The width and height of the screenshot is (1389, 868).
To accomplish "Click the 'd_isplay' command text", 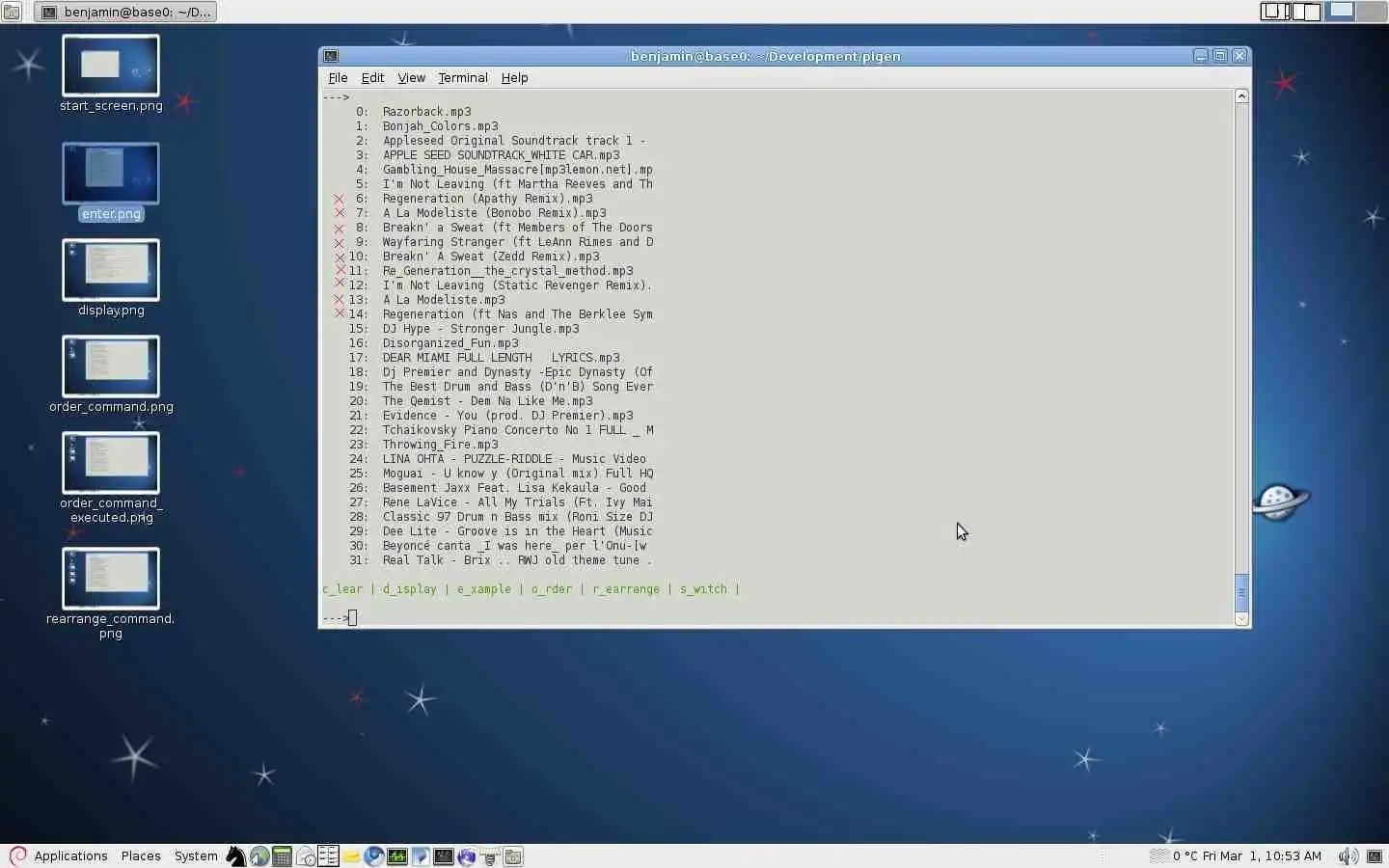I will coord(409,589).
